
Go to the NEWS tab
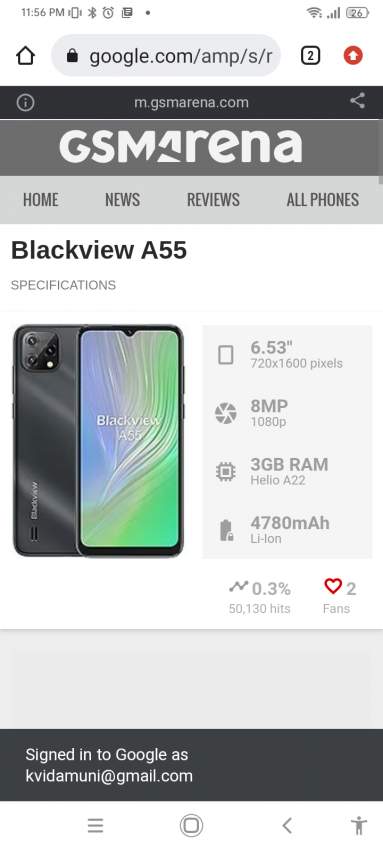click(x=122, y=199)
